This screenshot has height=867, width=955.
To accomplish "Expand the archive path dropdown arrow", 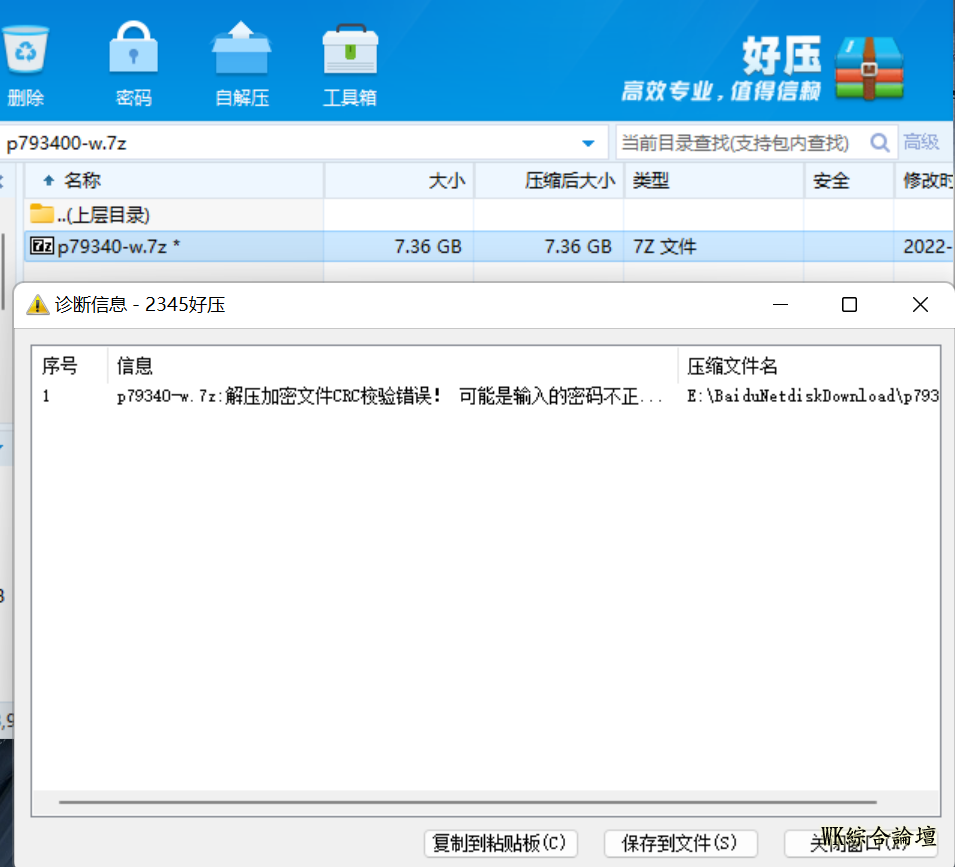I will [588, 144].
